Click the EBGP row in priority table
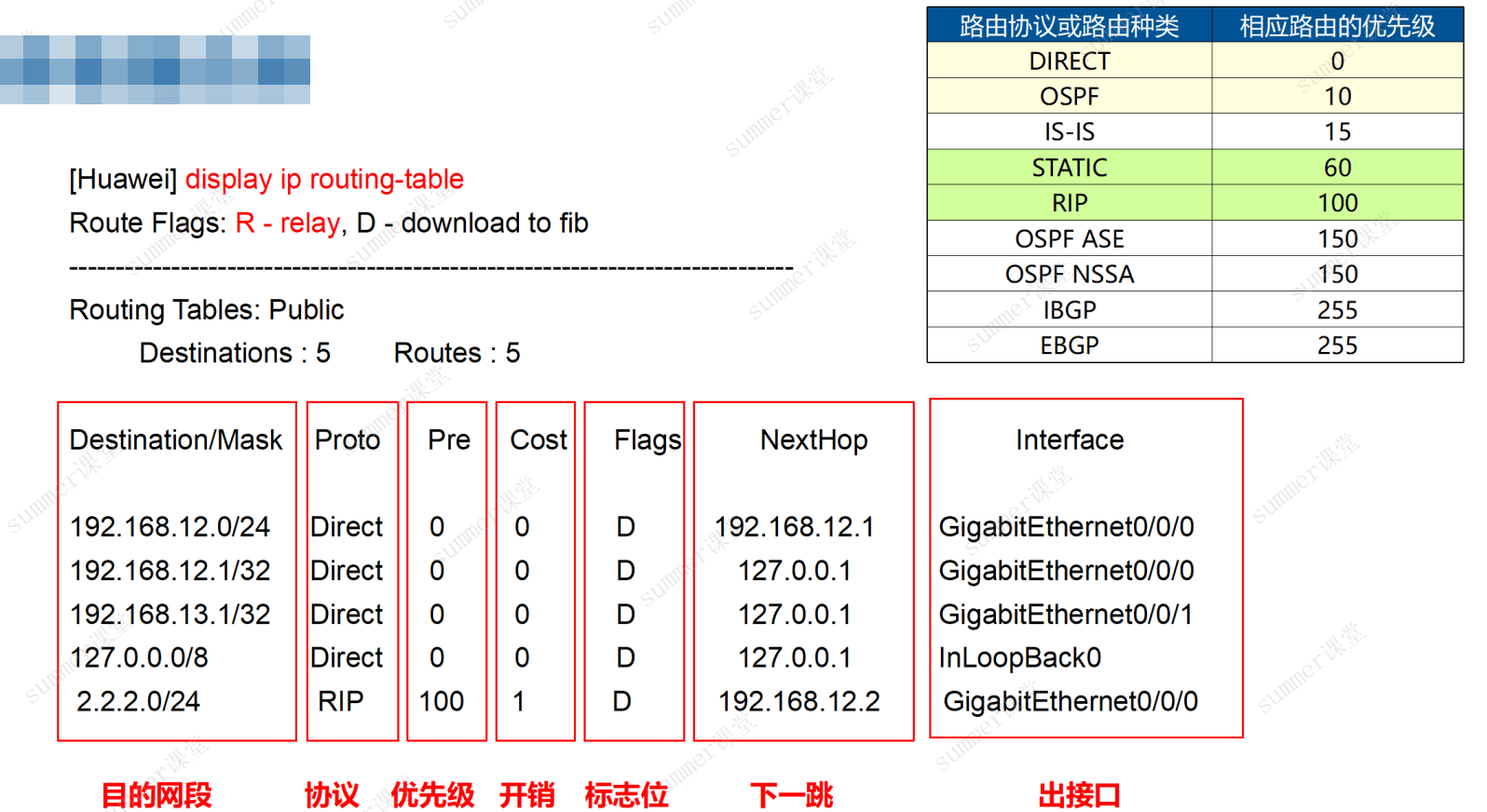1487x812 pixels. tap(1195, 345)
